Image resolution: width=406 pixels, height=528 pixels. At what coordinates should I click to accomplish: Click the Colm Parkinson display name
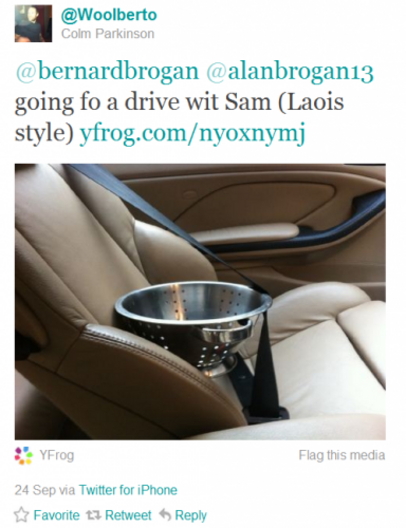point(108,34)
